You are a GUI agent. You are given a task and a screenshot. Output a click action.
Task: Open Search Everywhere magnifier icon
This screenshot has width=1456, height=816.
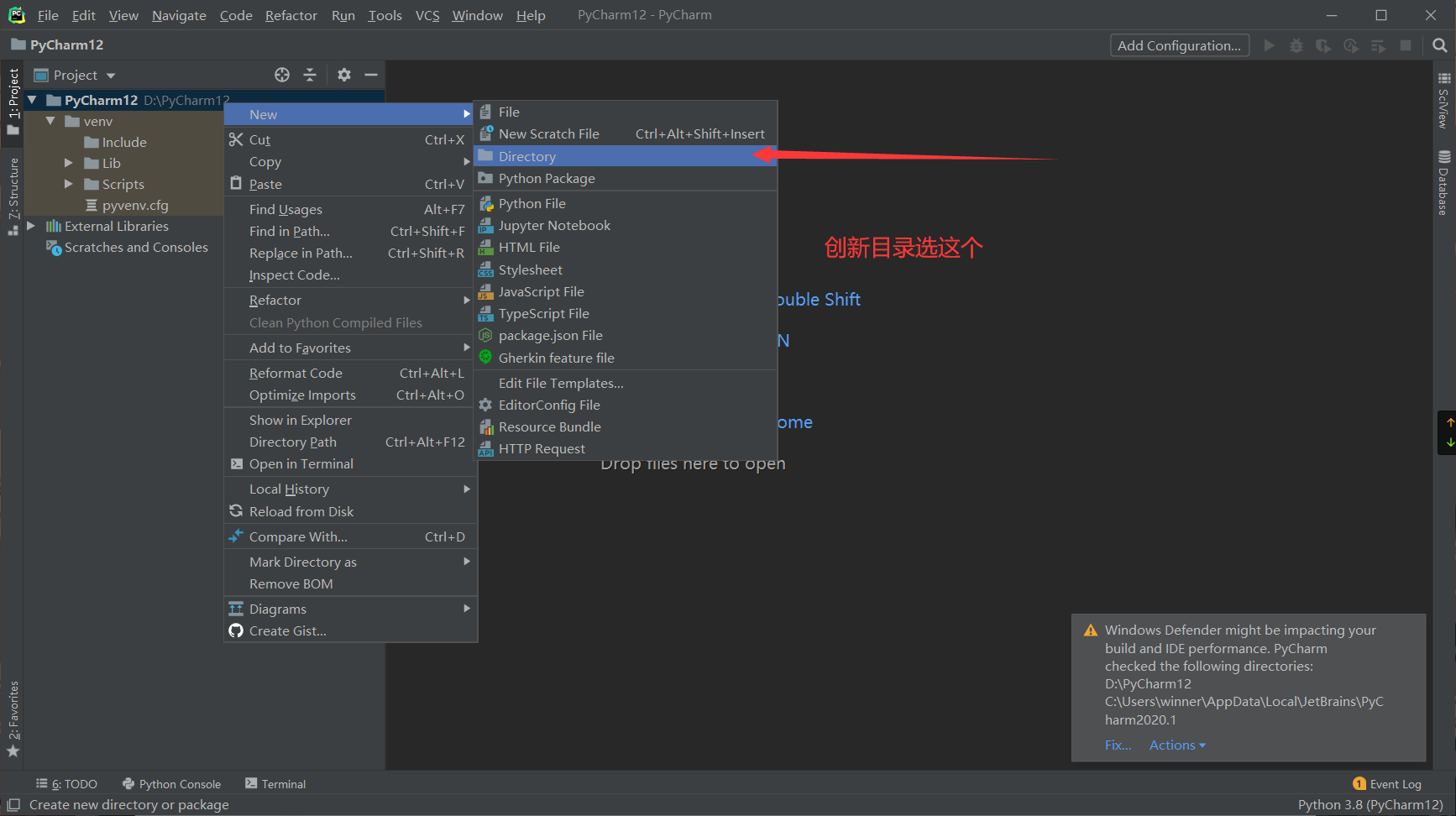1439,45
